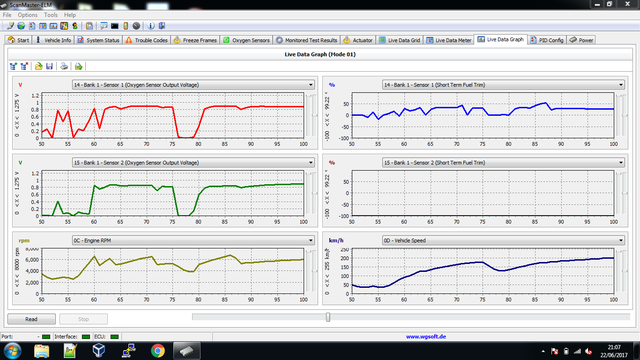Viewport: 640px width, 360px height.
Task: Click the exit door toolbar icon
Action: 162,26
